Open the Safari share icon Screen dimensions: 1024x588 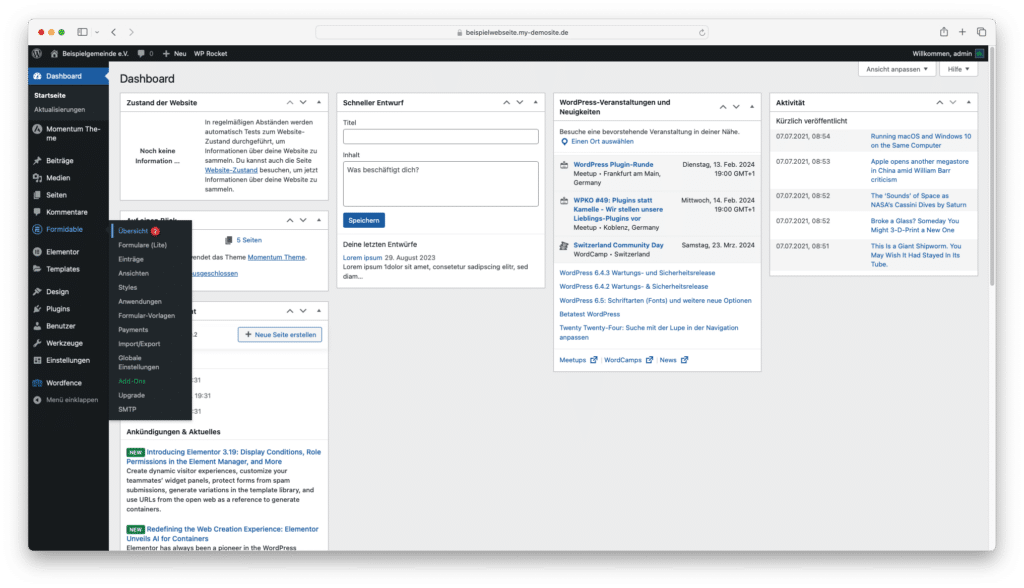point(944,32)
